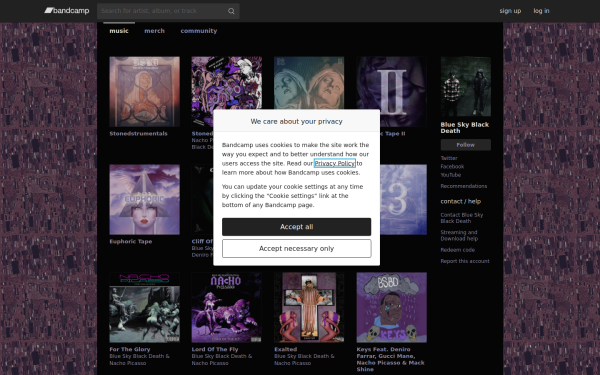Open the log in link
Viewport: 600px width, 375px height.
pyautogui.click(x=541, y=11)
